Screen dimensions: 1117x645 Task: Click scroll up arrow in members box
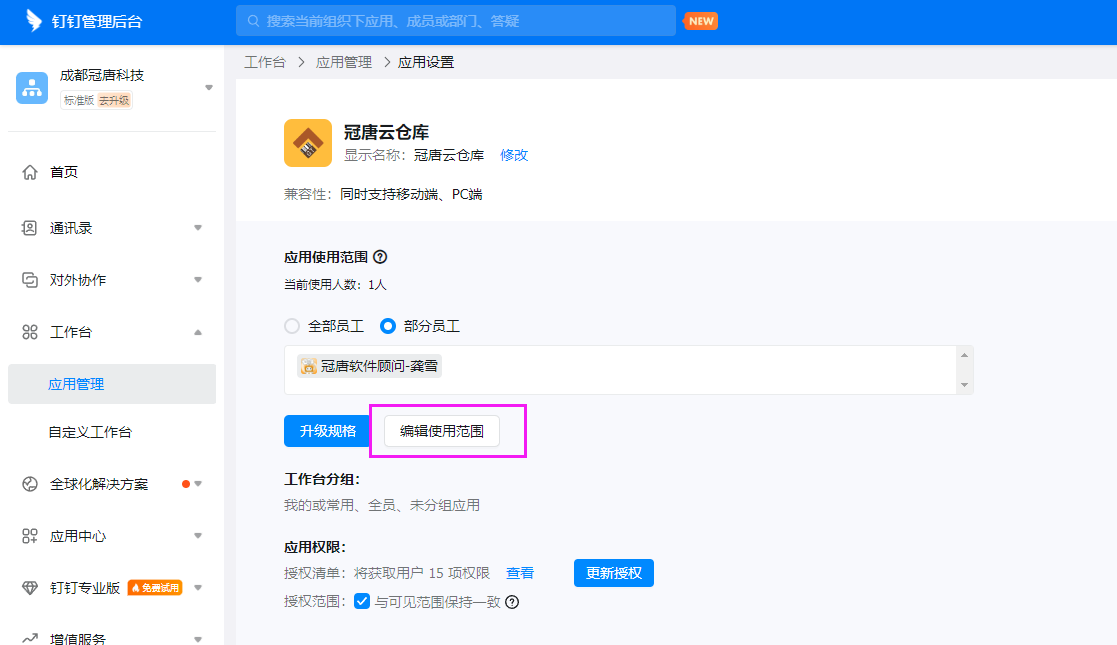965,355
